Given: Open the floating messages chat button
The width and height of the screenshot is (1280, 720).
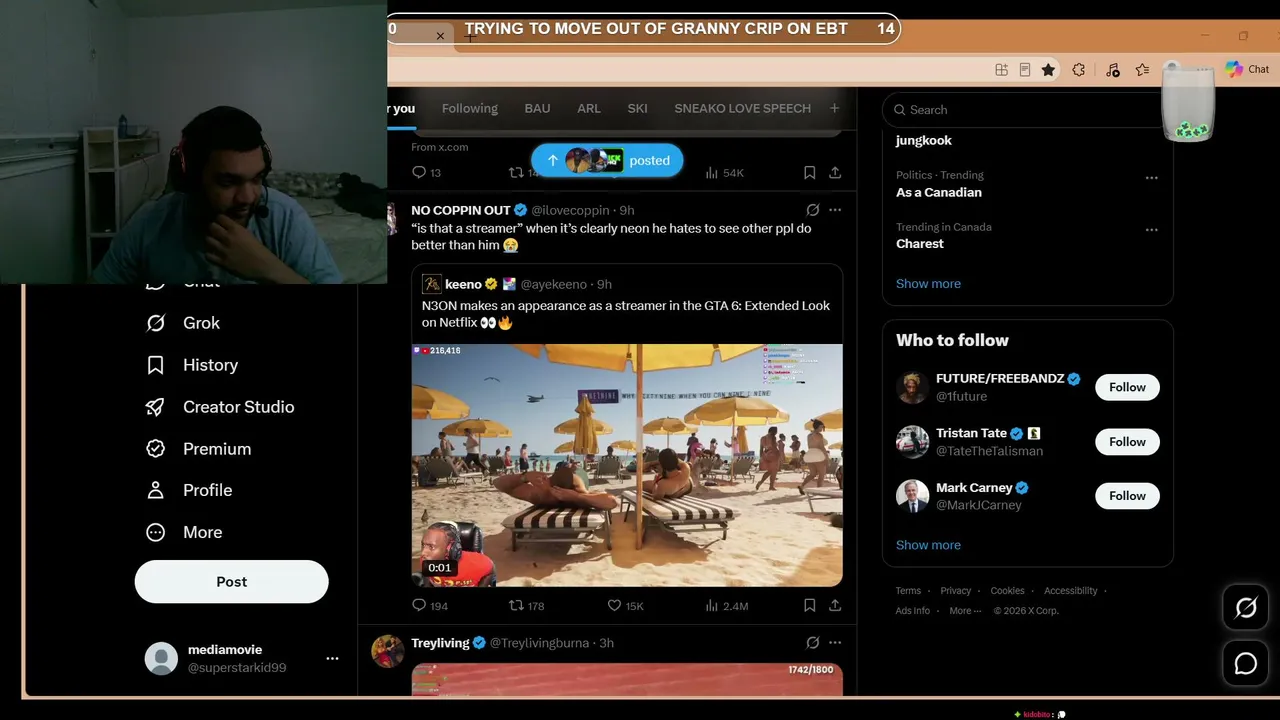Looking at the screenshot, I should (x=1246, y=663).
